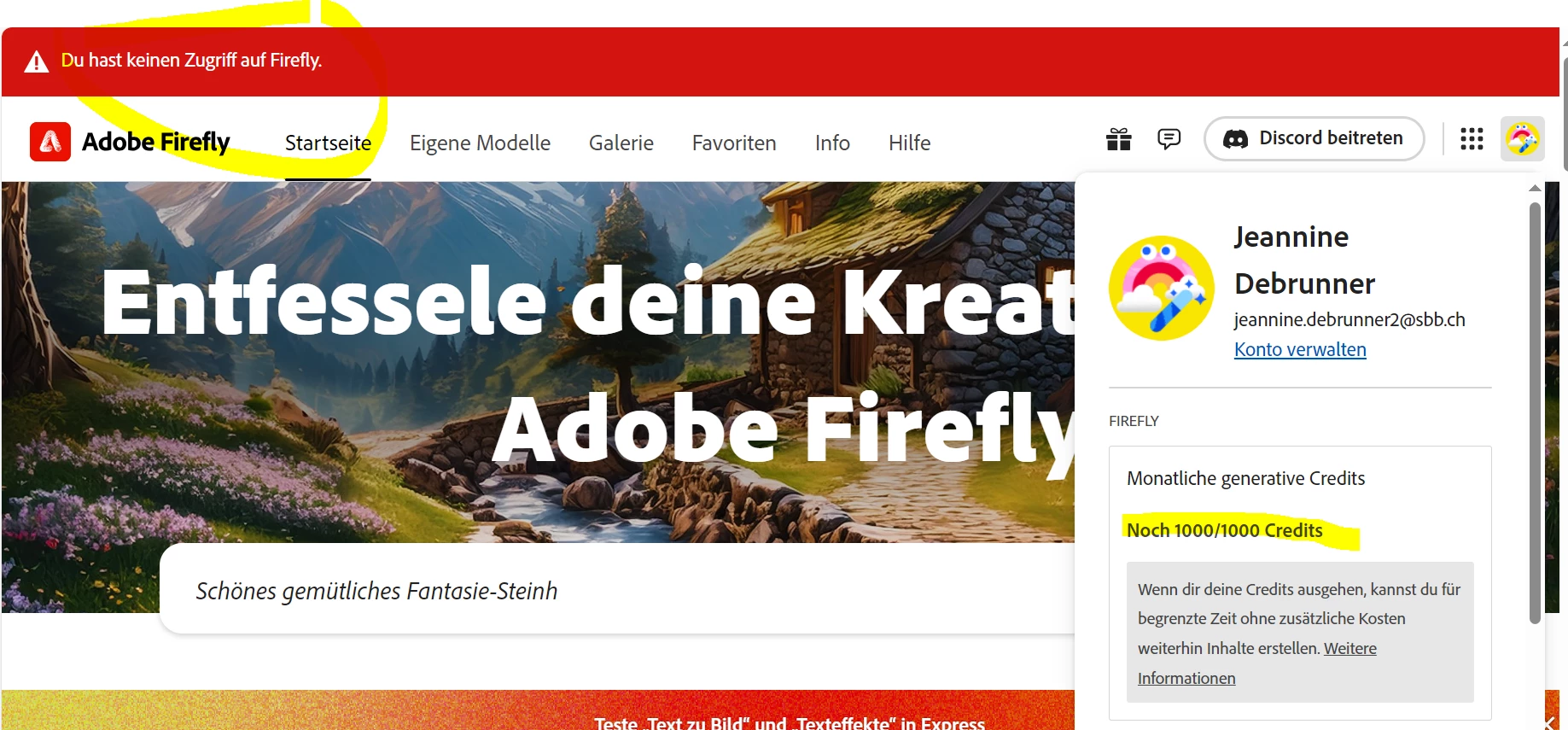Click the profile panel scroll-up arrow
Screen dimensions: 1568x730
(1535, 188)
